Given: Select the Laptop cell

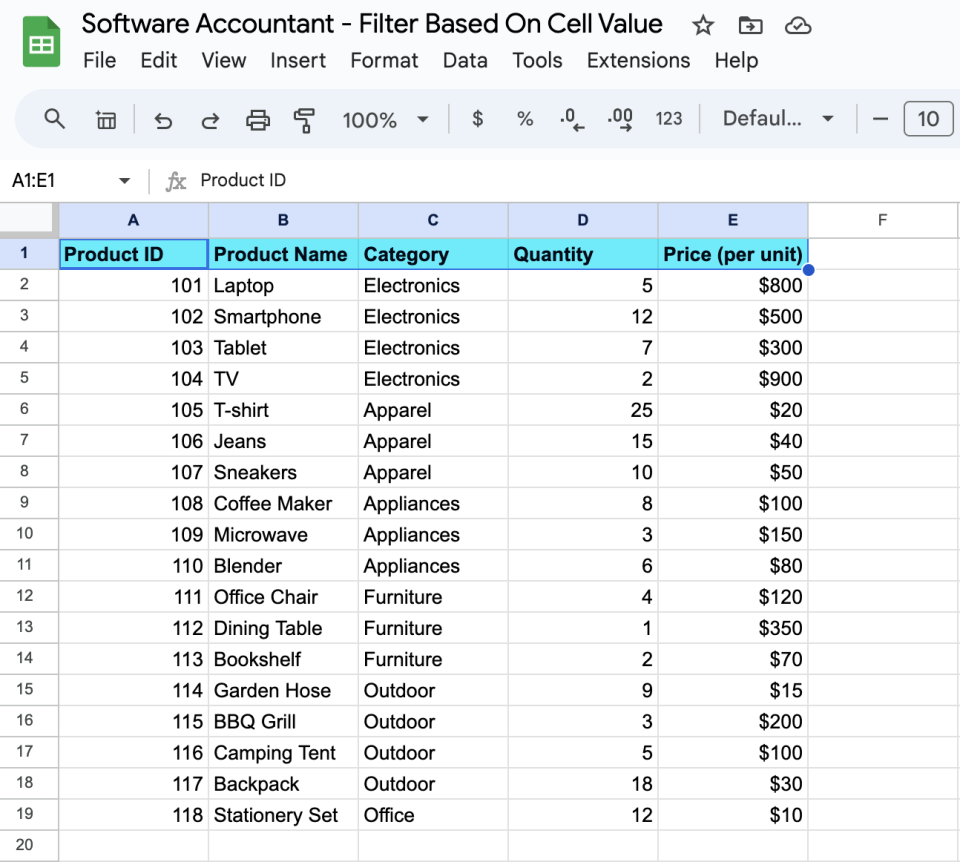Looking at the screenshot, I should (283, 285).
